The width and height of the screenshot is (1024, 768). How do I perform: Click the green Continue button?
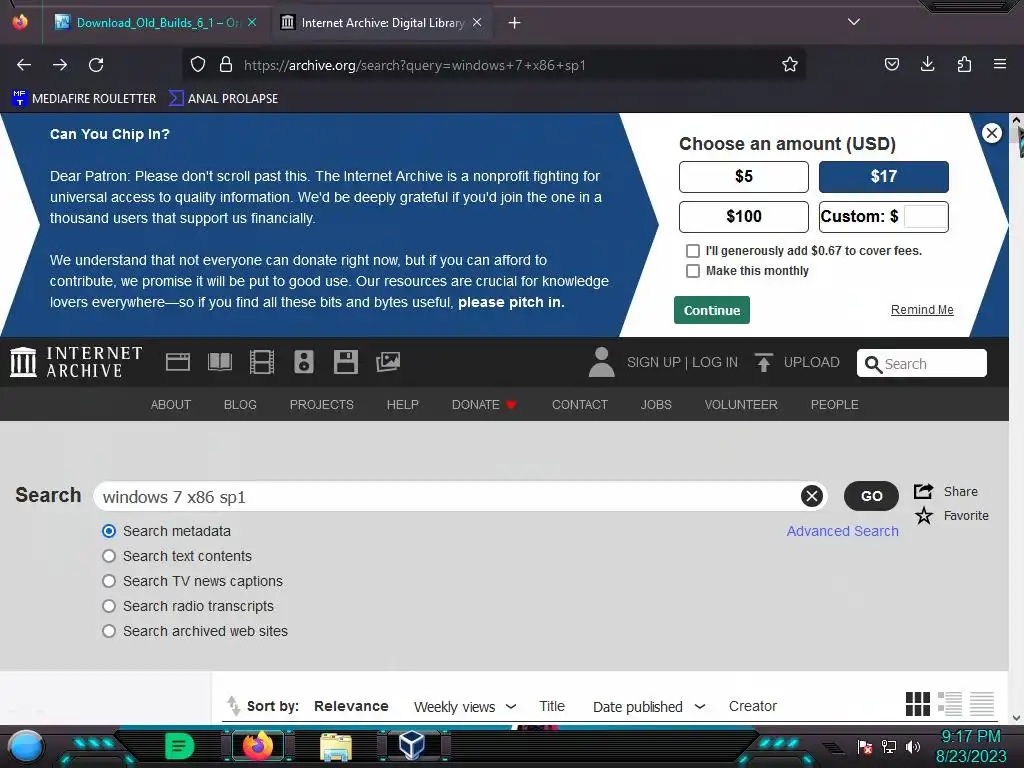point(712,310)
